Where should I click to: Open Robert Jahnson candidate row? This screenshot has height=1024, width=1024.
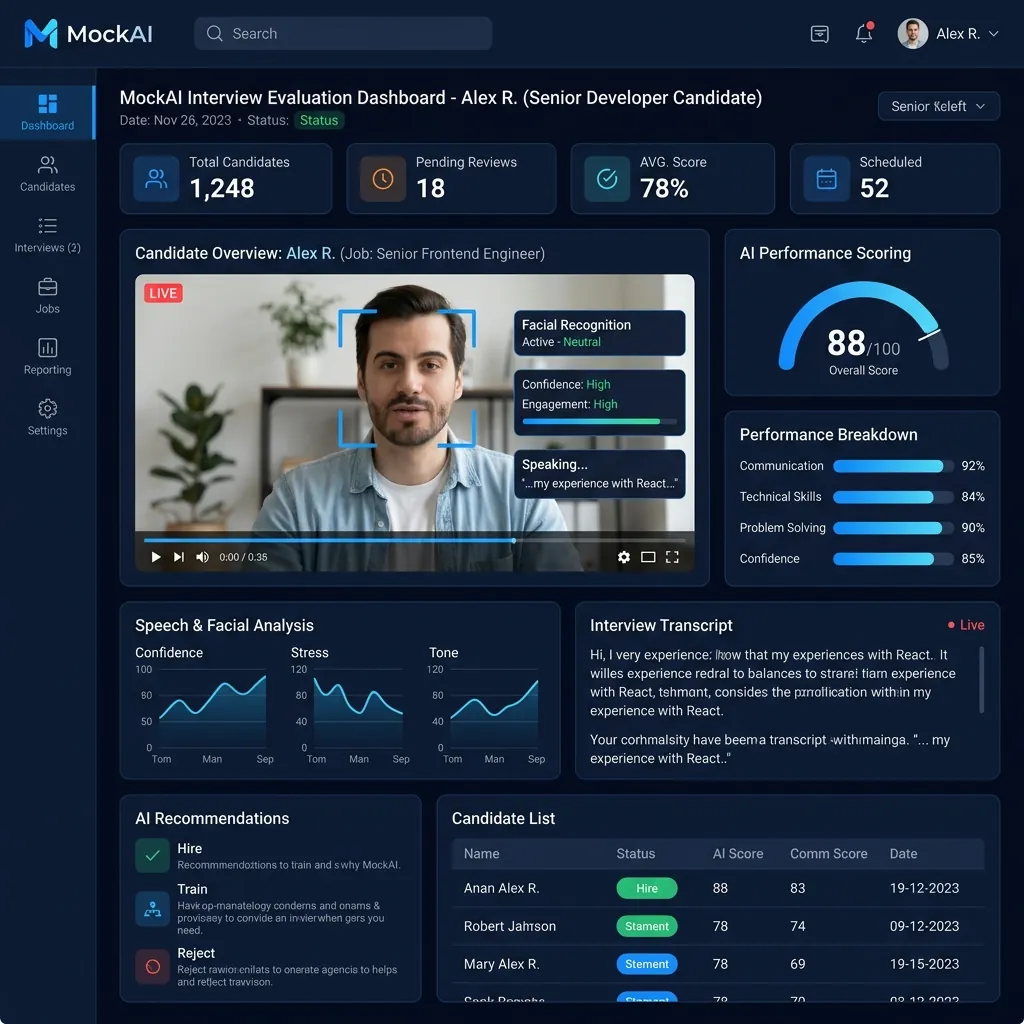click(x=718, y=926)
